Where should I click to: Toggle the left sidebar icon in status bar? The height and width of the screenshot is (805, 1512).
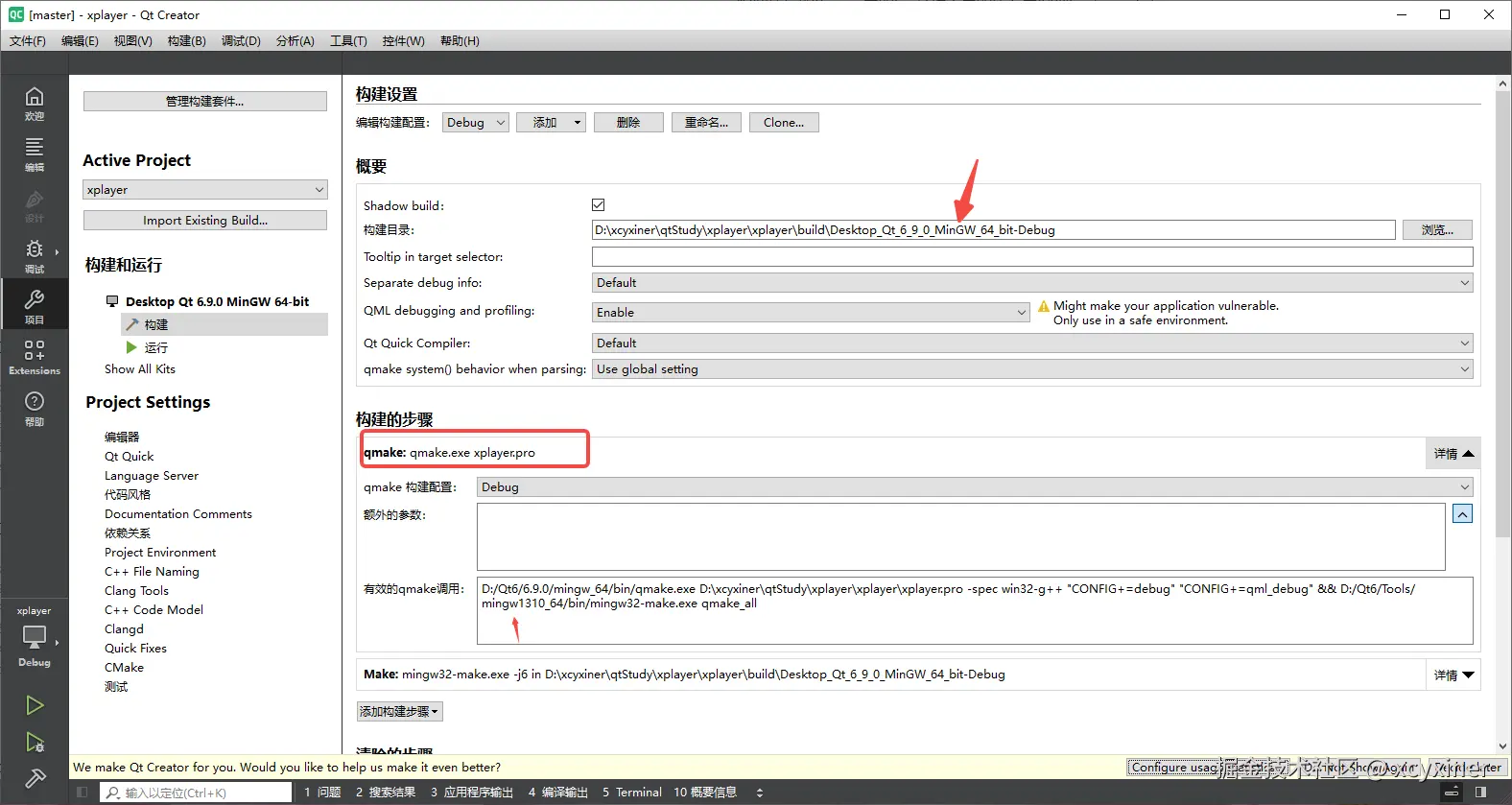coord(83,793)
